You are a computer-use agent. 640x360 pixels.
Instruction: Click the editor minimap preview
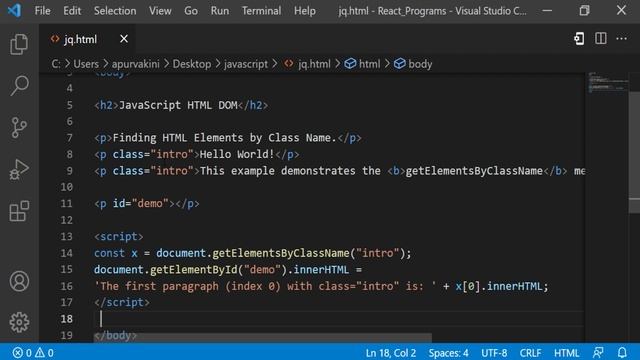tap(607, 82)
